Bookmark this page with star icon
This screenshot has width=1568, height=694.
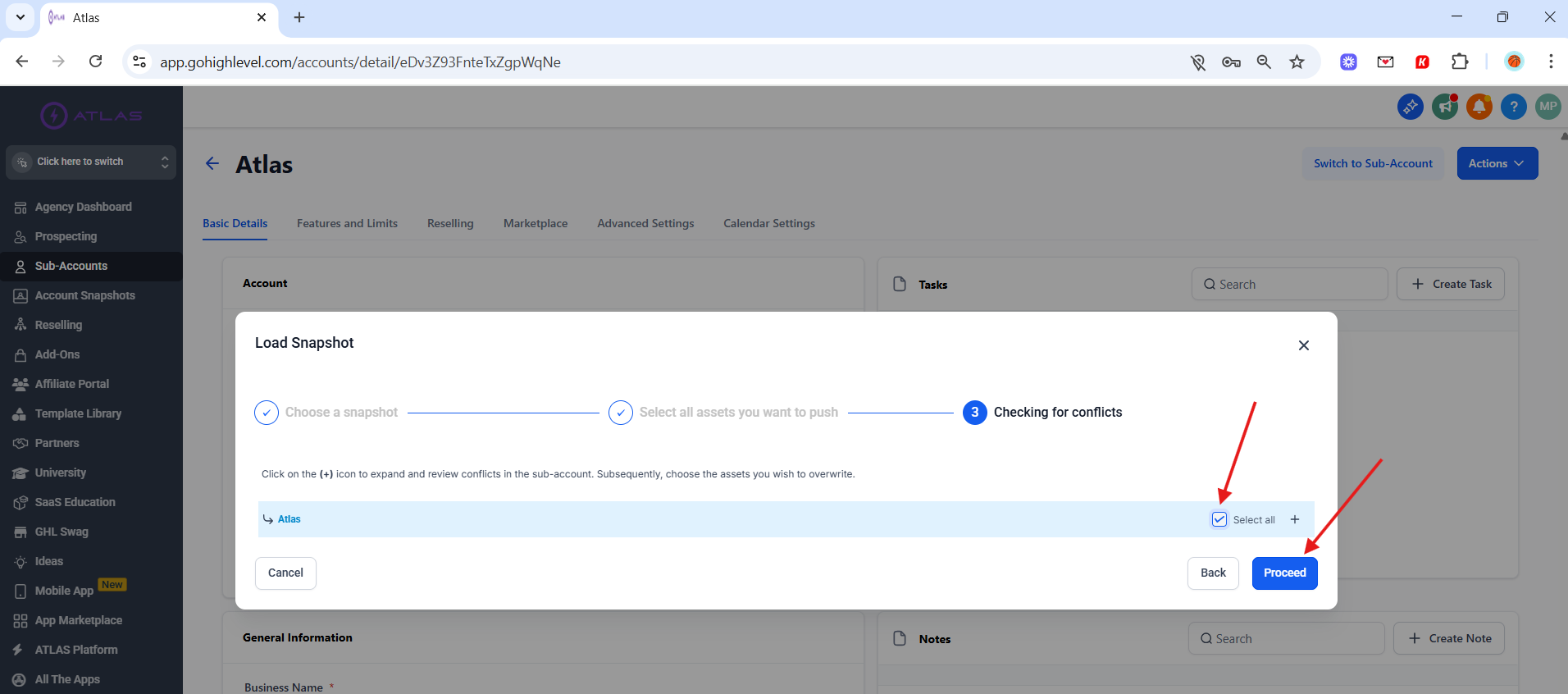[1297, 62]
